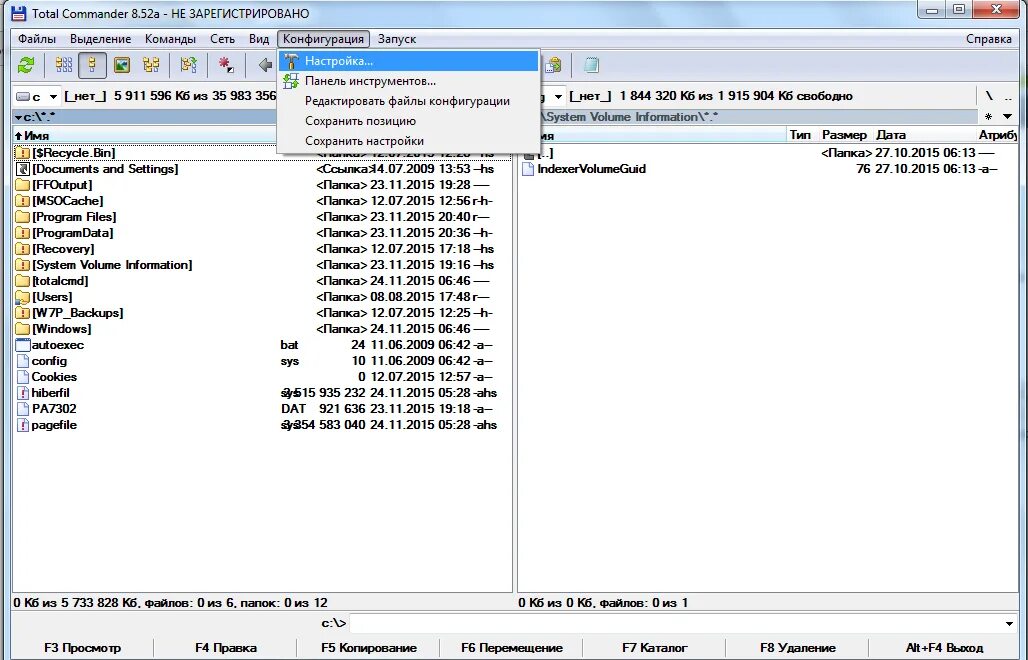The height and width of the screenshot is (660, 1028).
Task: Choose Сохранить позицию menu entry
Action: coord(408,121)
